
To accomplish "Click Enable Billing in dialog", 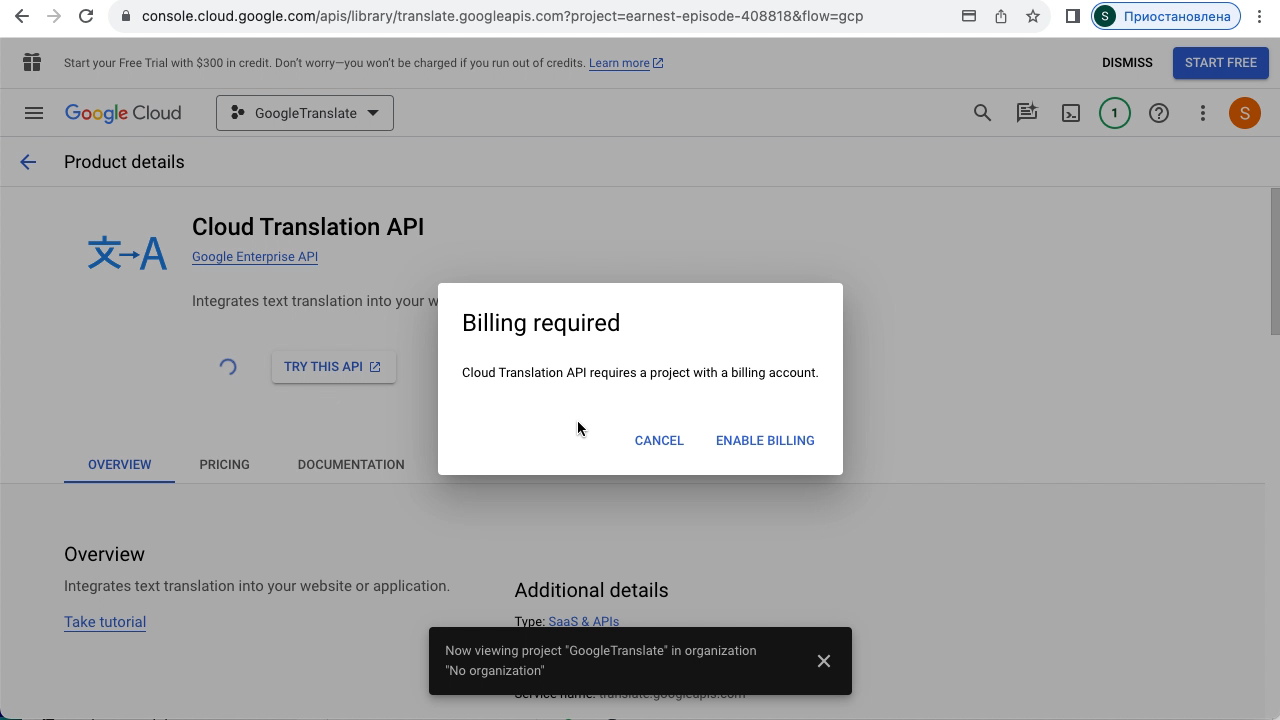I will (x=765, y=441).
